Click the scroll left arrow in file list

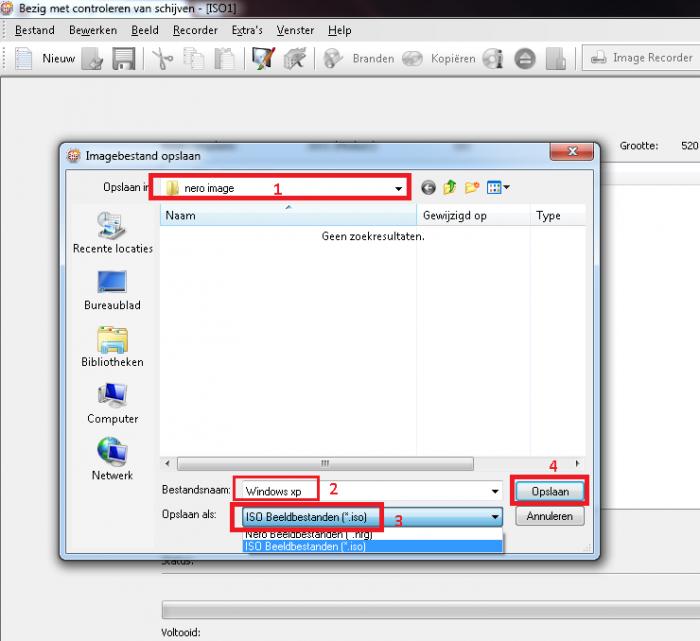pyautogui.click(x=167, y=463)
